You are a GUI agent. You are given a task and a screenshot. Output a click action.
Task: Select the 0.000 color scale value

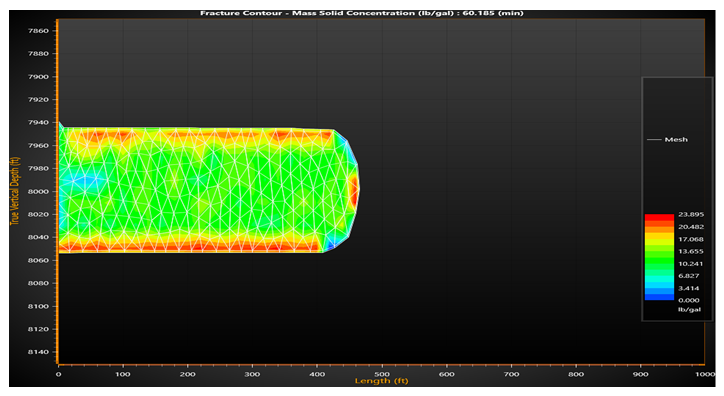(688, 300)
